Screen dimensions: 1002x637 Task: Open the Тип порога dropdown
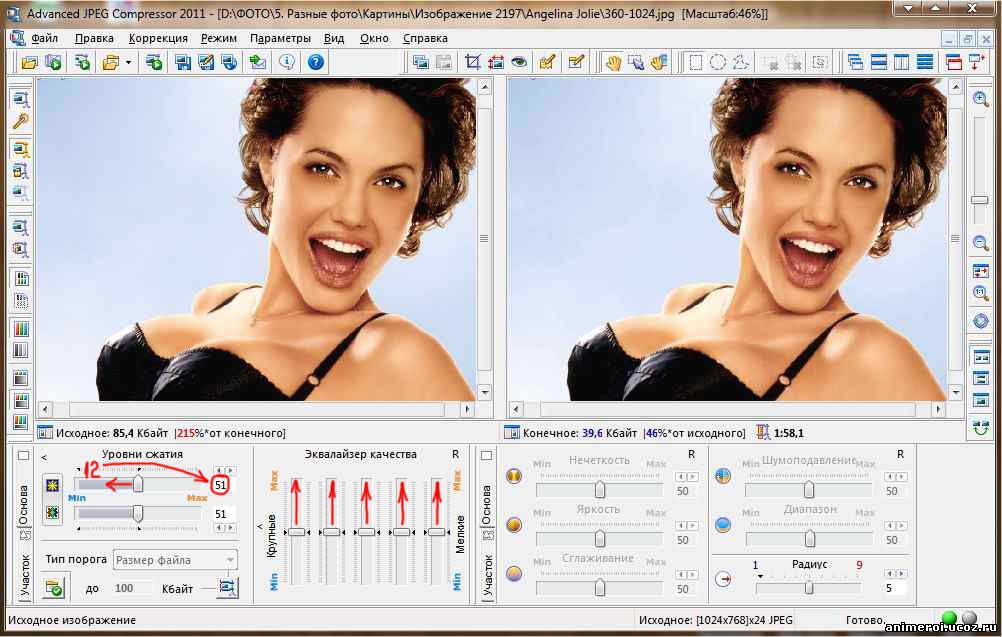(x=175, y=560)
